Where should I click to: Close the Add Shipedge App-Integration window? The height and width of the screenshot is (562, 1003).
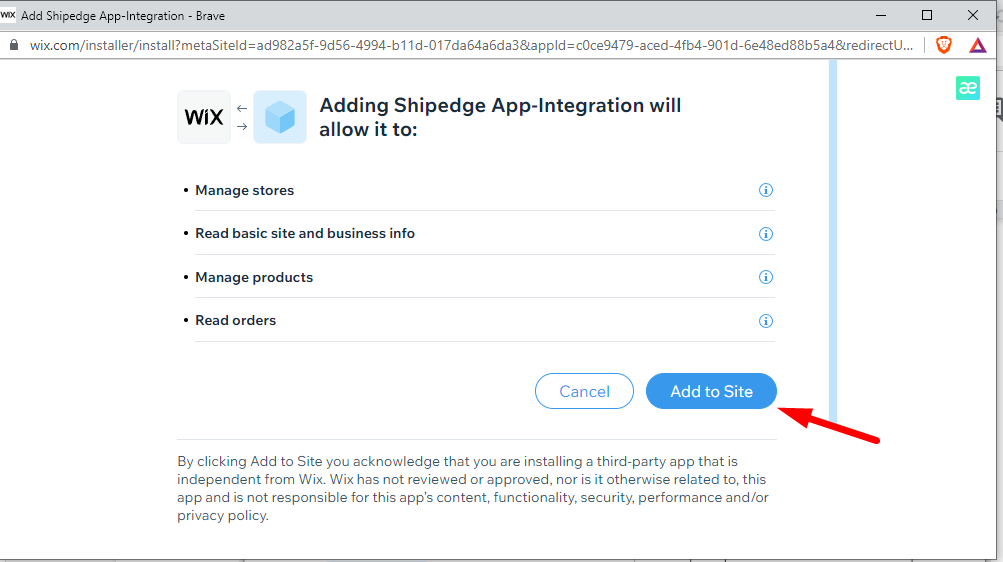point(973,15)
